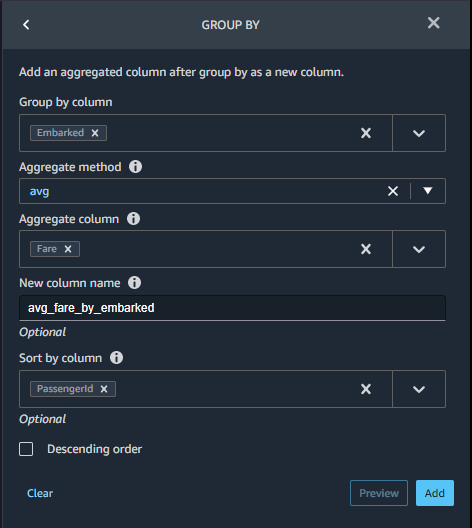Image resolution: width=472 pixels, height=528 pixels.
Task: Show info for Sort by column
Action: (116, 358)
